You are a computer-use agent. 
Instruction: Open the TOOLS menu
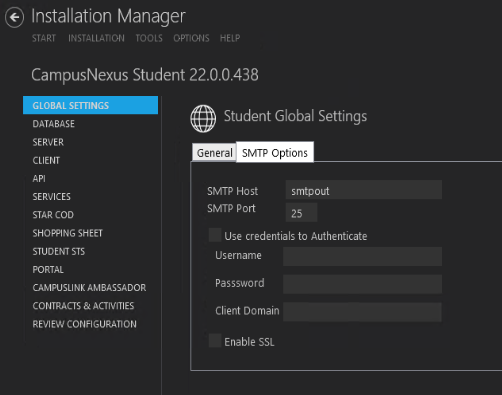click(149, 38)
